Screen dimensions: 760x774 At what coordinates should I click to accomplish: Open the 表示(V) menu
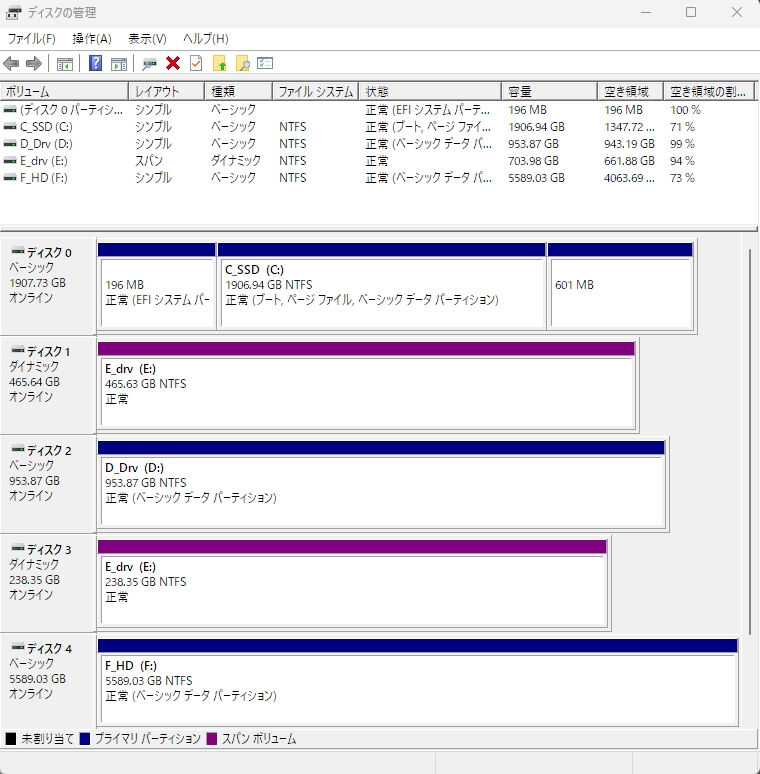(x=147, y=39)
